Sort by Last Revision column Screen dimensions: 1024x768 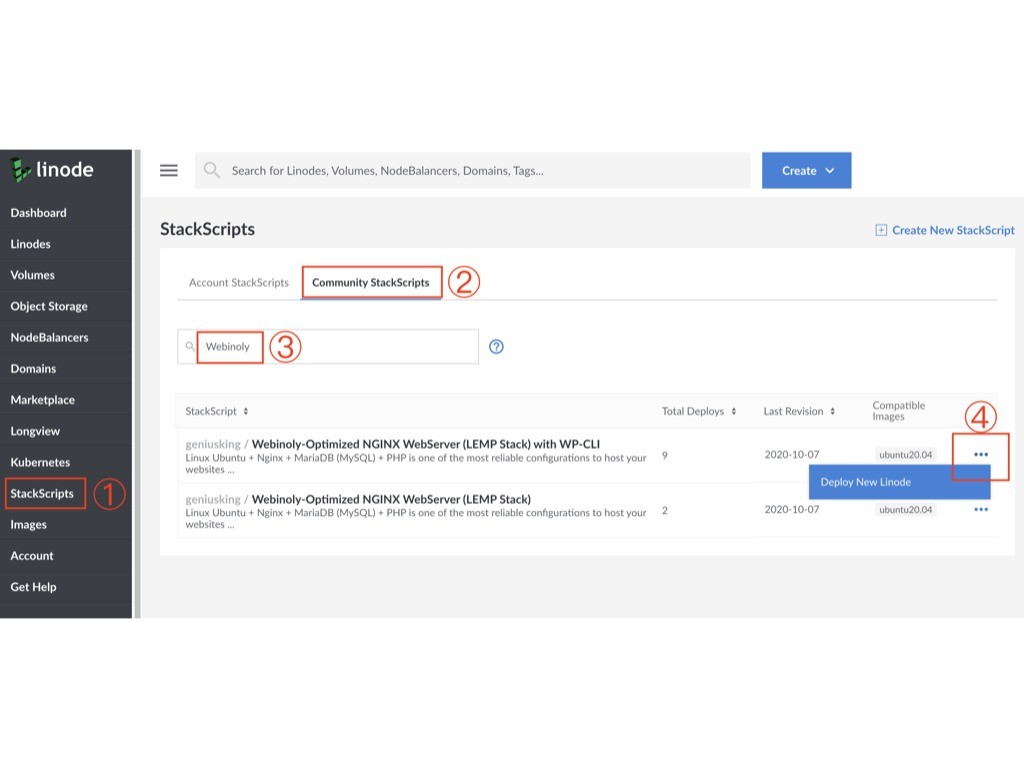click(x=799, y=411)
